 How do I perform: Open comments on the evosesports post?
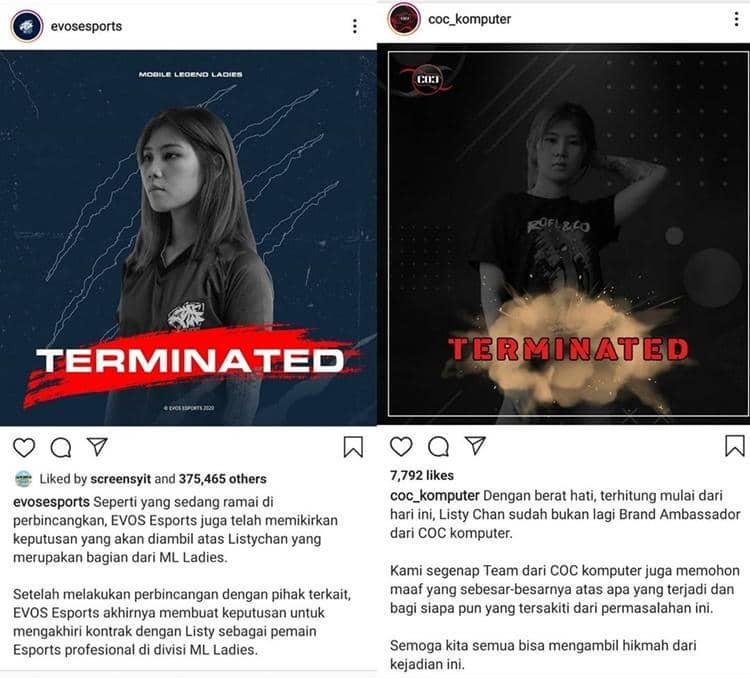pos(61,448)
